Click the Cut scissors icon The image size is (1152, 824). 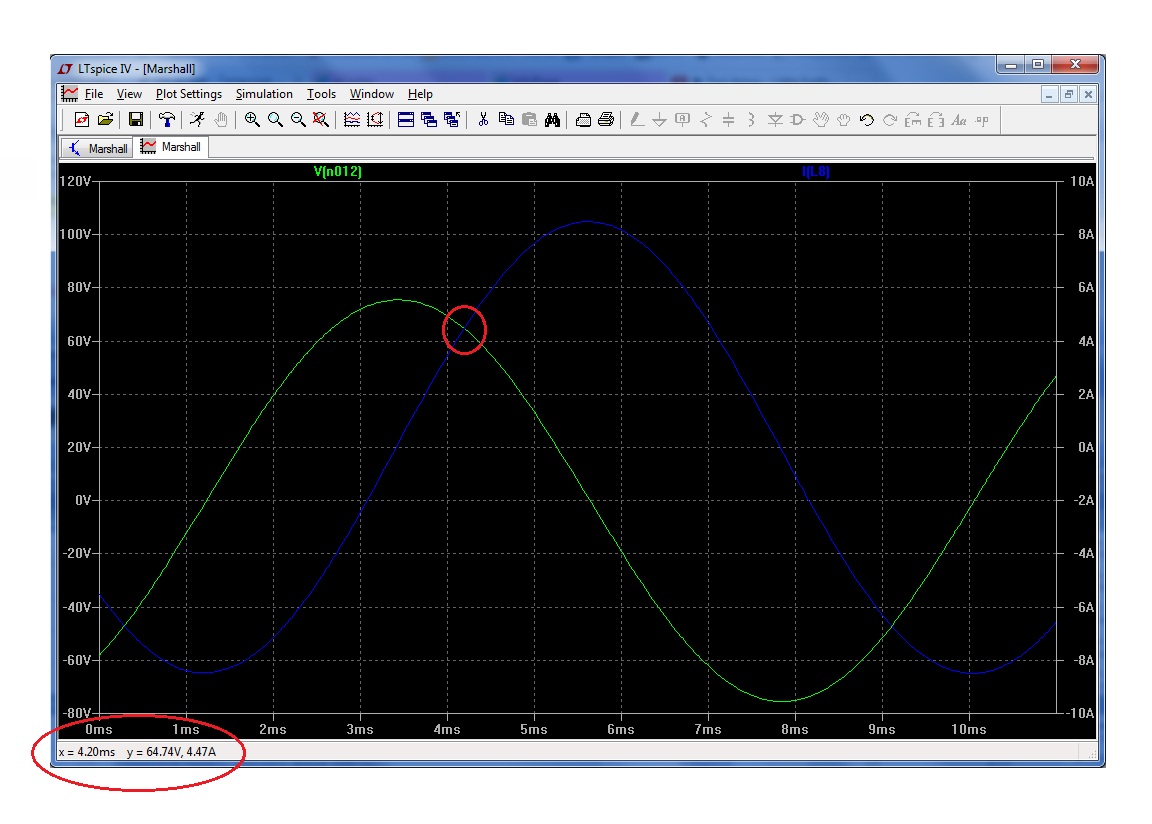click(482, 120)
